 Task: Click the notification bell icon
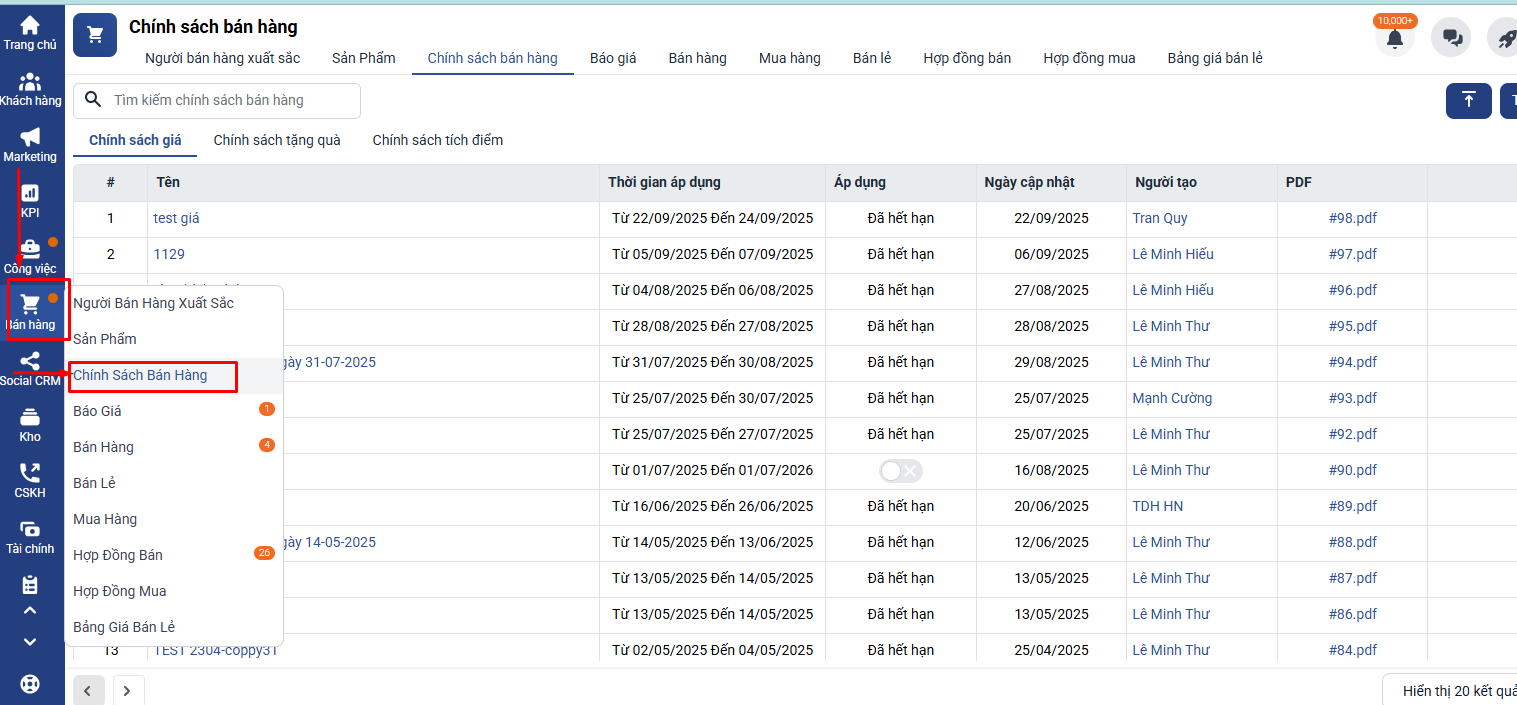1394,39
